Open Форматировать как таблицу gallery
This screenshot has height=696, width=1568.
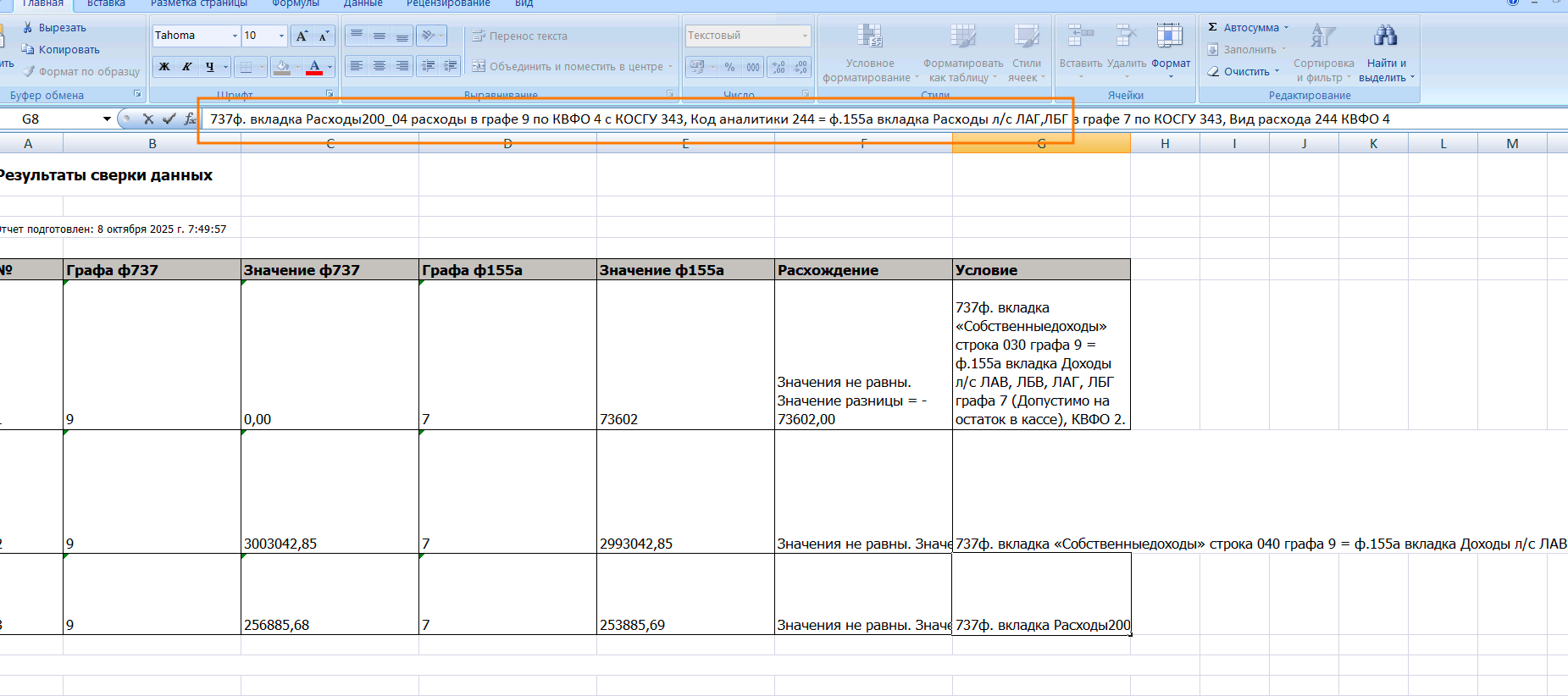(963, 53)
